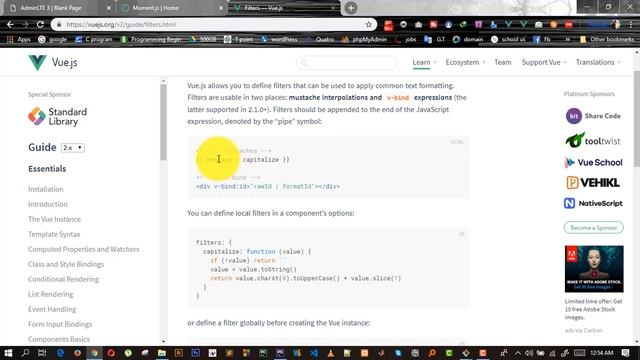The height and width of the screenshot is (360, 640).
Task: Open the google bookmark
Action: tap(52, 39)
